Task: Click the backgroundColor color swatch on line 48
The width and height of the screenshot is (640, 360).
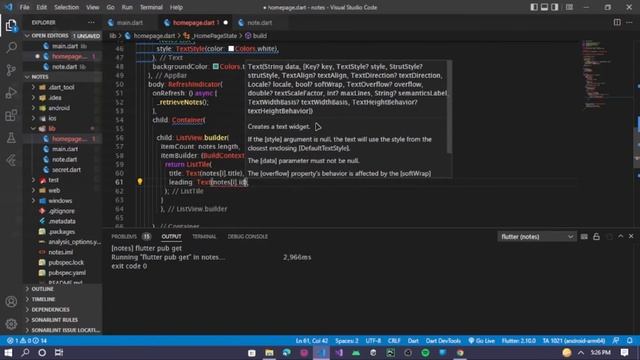Action: pos(216,67)
